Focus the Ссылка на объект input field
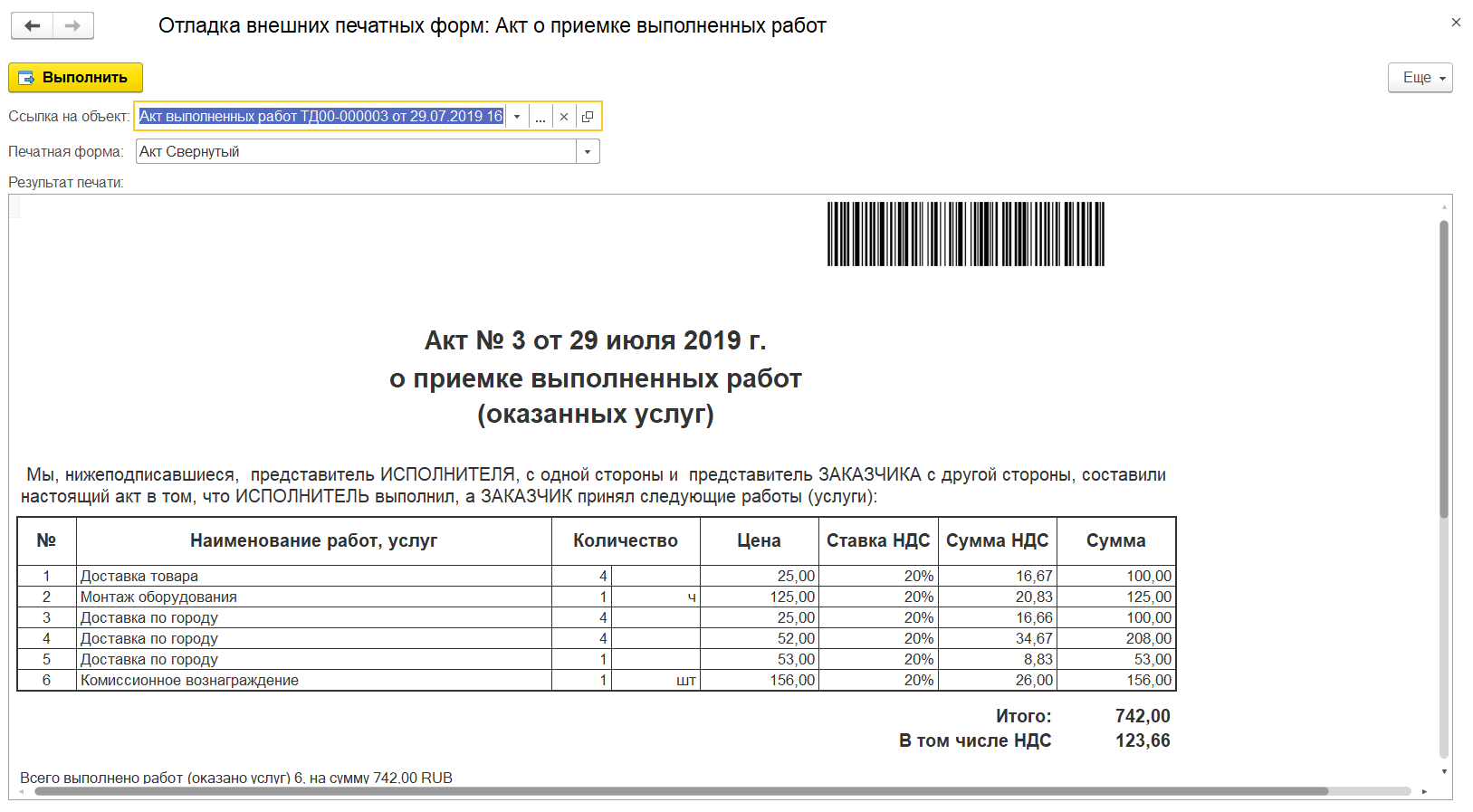Viewport: 1473px width, 812px height. tap(320, 117)
